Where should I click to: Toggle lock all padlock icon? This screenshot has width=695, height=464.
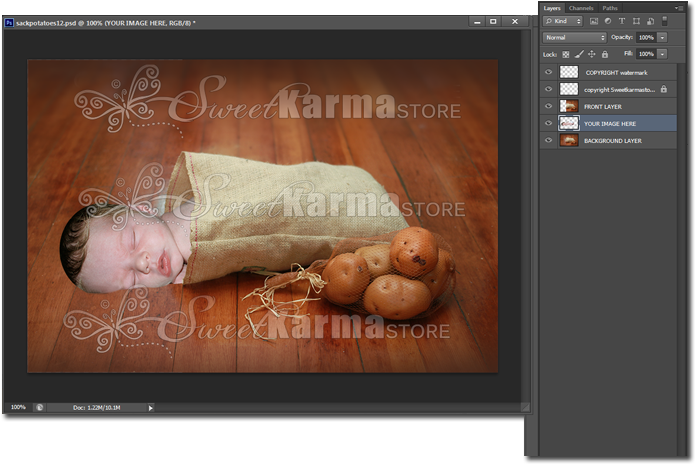pos(605,55)
